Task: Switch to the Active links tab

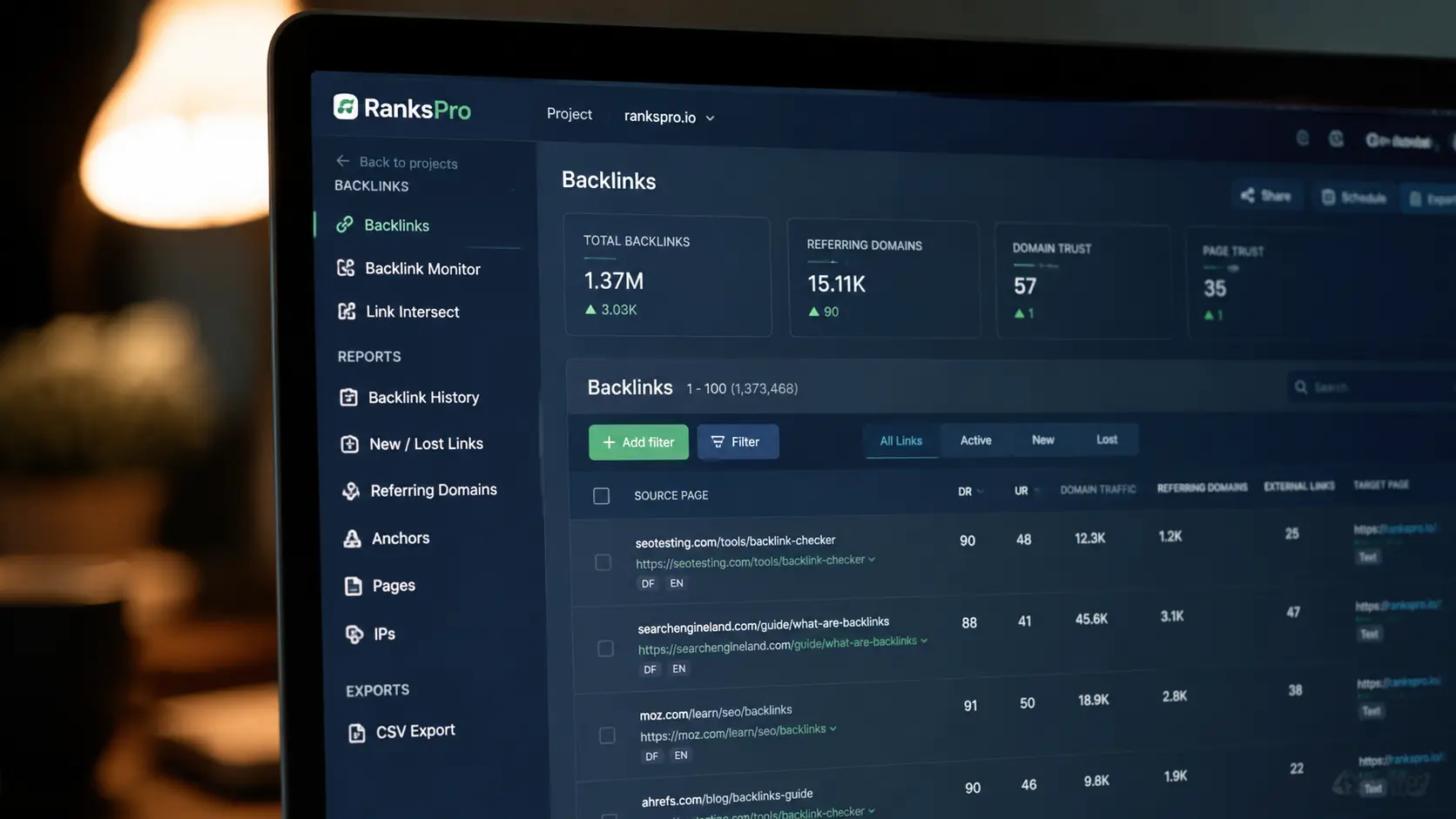Action: point(975,440)
